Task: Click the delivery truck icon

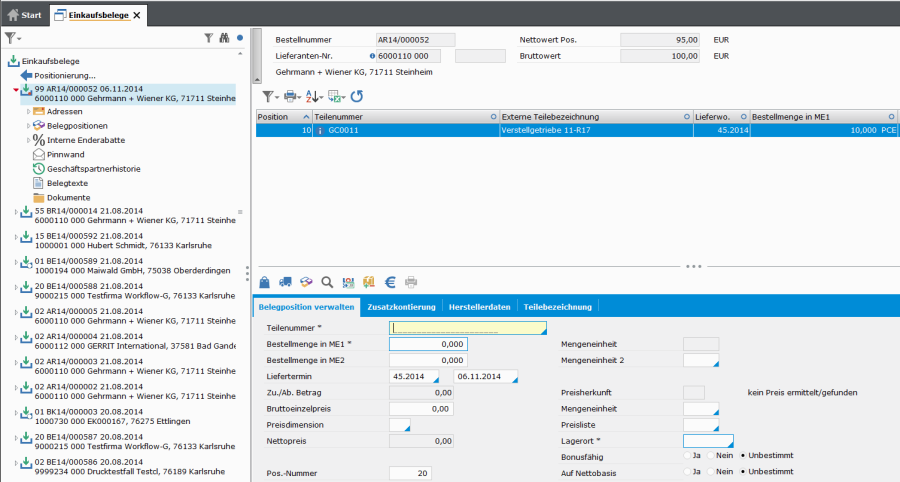Action: coord(285,282)
